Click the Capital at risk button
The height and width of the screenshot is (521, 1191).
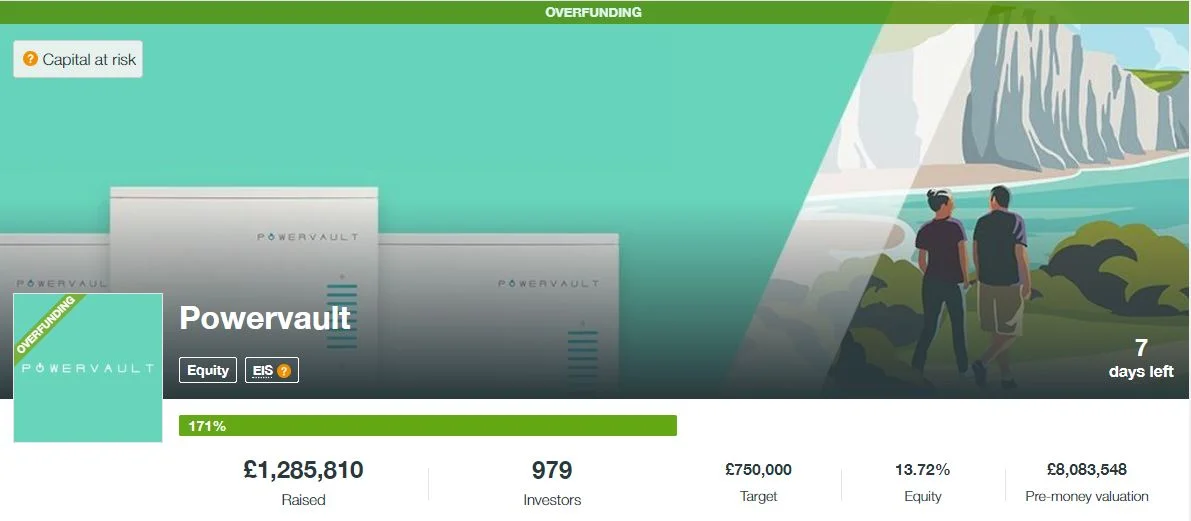coord(78,59)
